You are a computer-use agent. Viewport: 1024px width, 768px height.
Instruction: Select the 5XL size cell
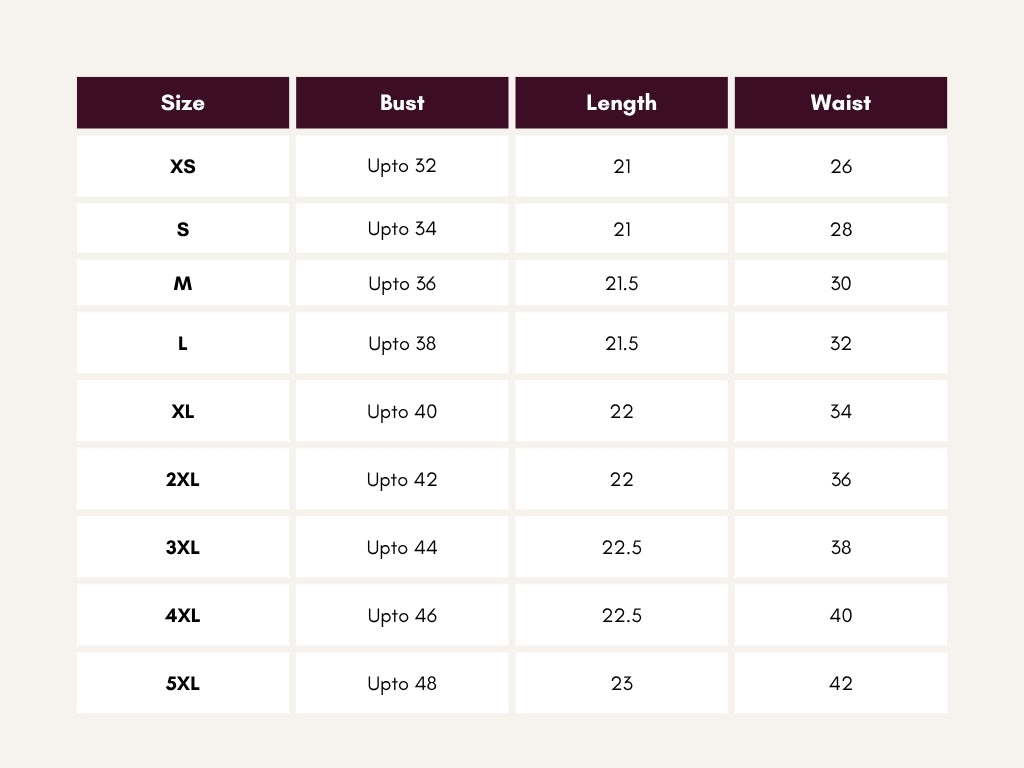(183, 683)
